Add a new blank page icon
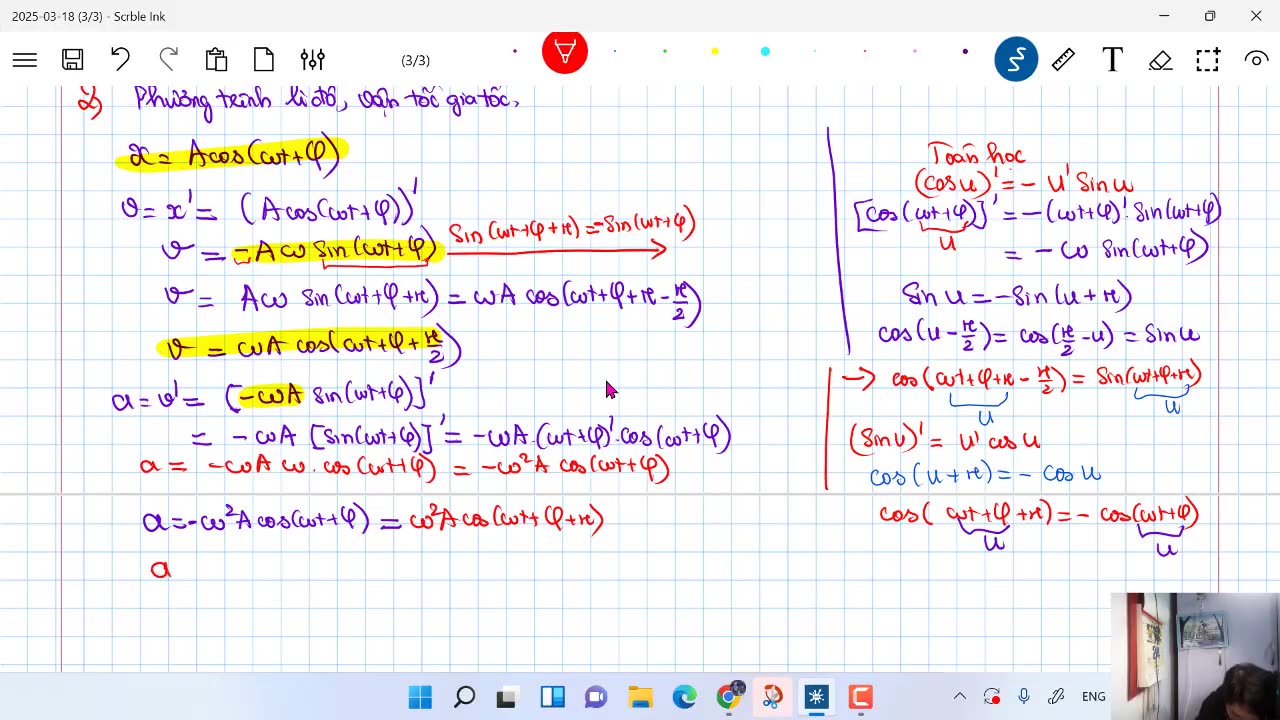Viewport: 1280px width, 720px height. click(264, 60)
